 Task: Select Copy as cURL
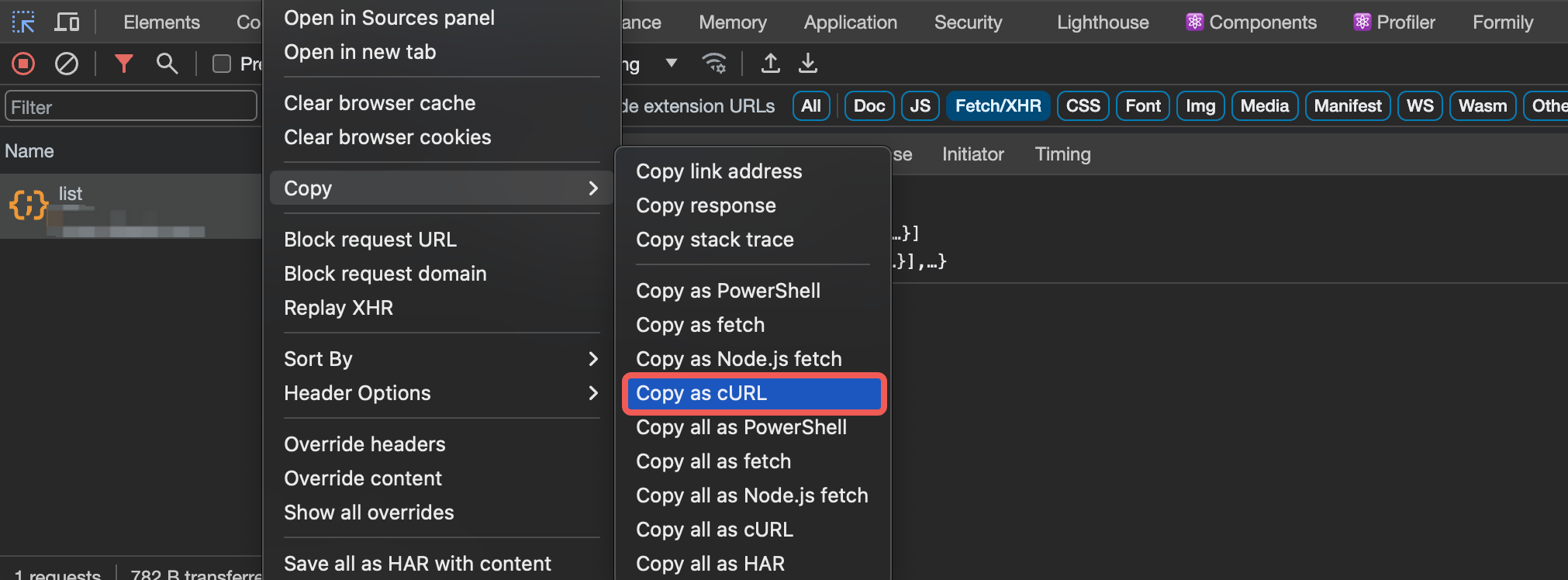pyautogui.click(x=753, y=393)
